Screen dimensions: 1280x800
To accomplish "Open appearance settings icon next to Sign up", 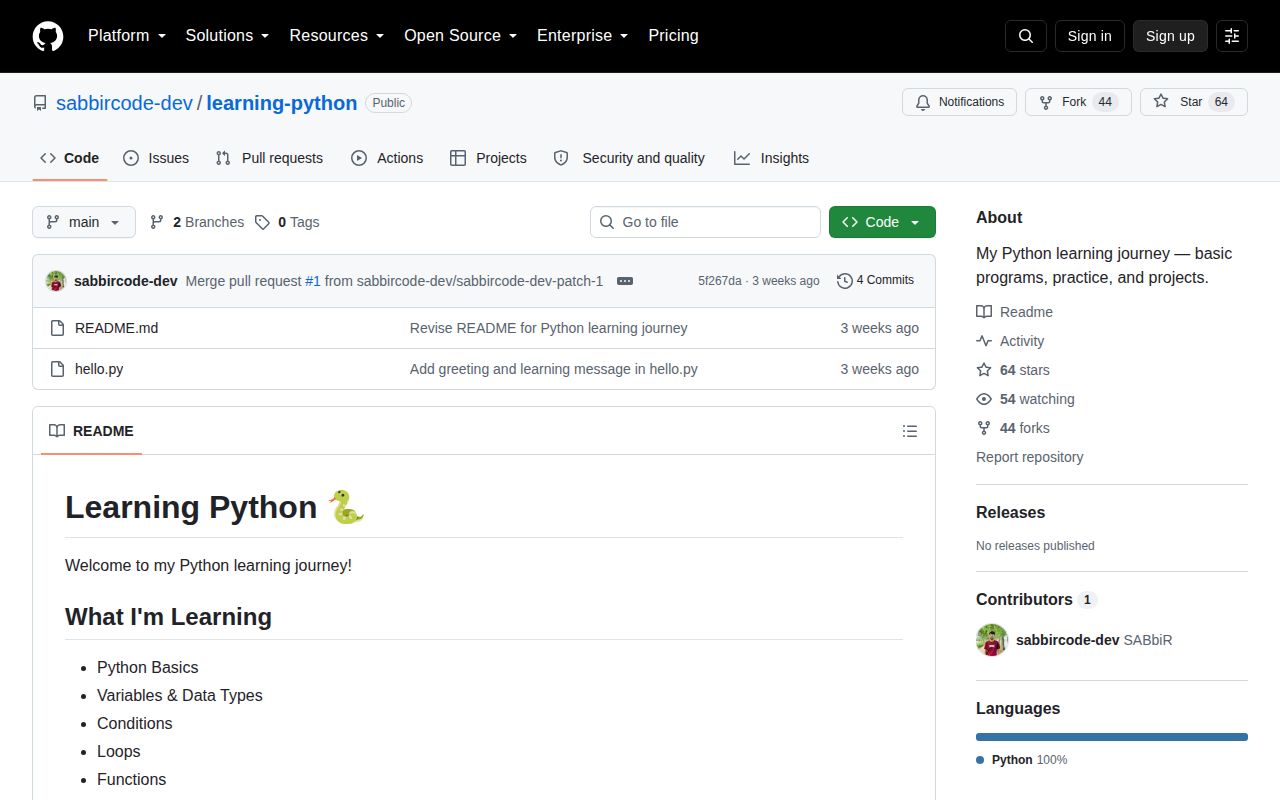I will coord(1232,36).
